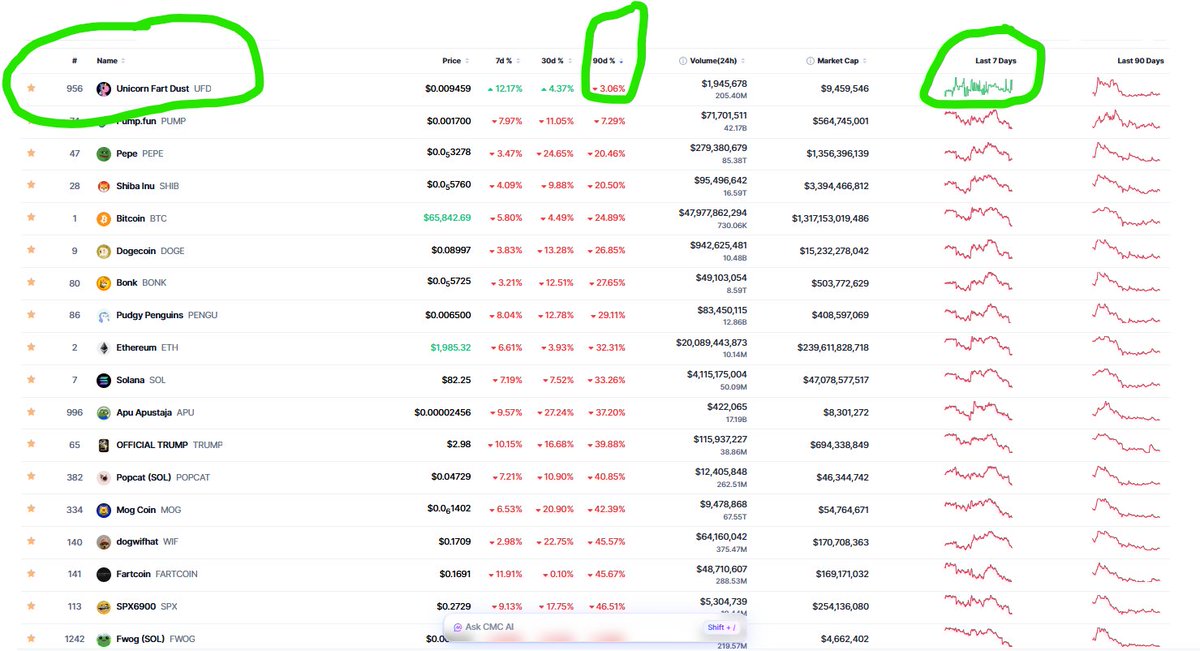Open the Pump.fun coin name link

(137, 121)
